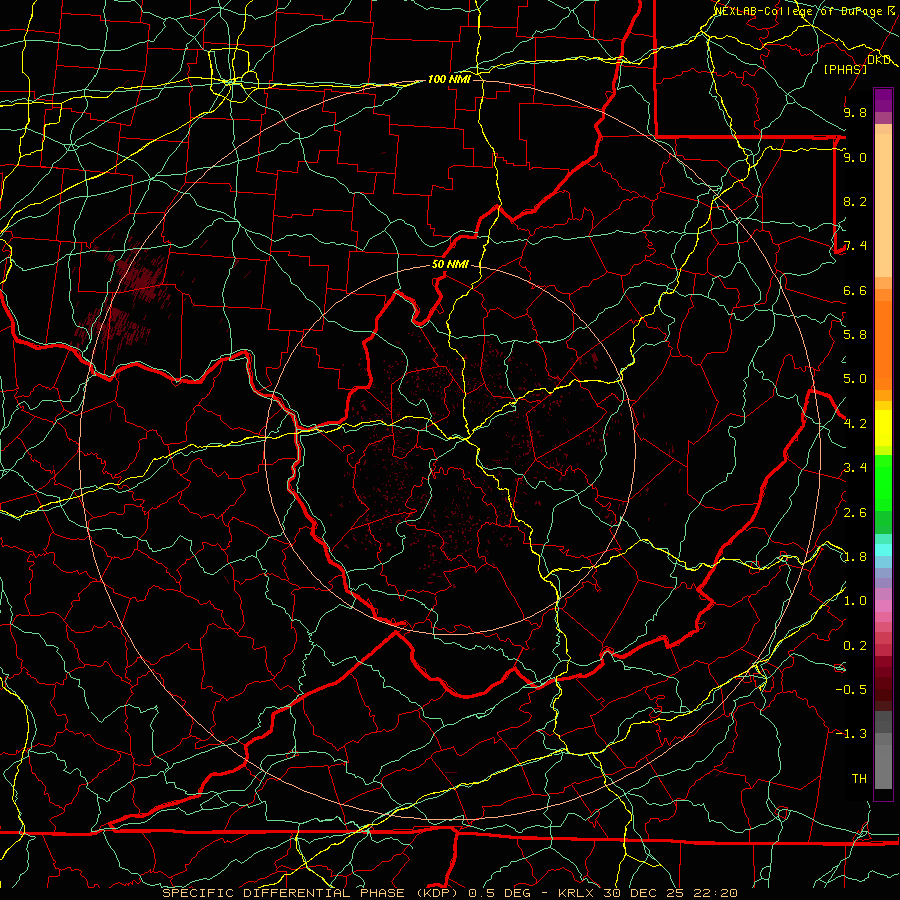The height and width of the screenshot is (900, 900).
Task: Click the 100 NMI range ring label
Action: [x=449, y=79]
